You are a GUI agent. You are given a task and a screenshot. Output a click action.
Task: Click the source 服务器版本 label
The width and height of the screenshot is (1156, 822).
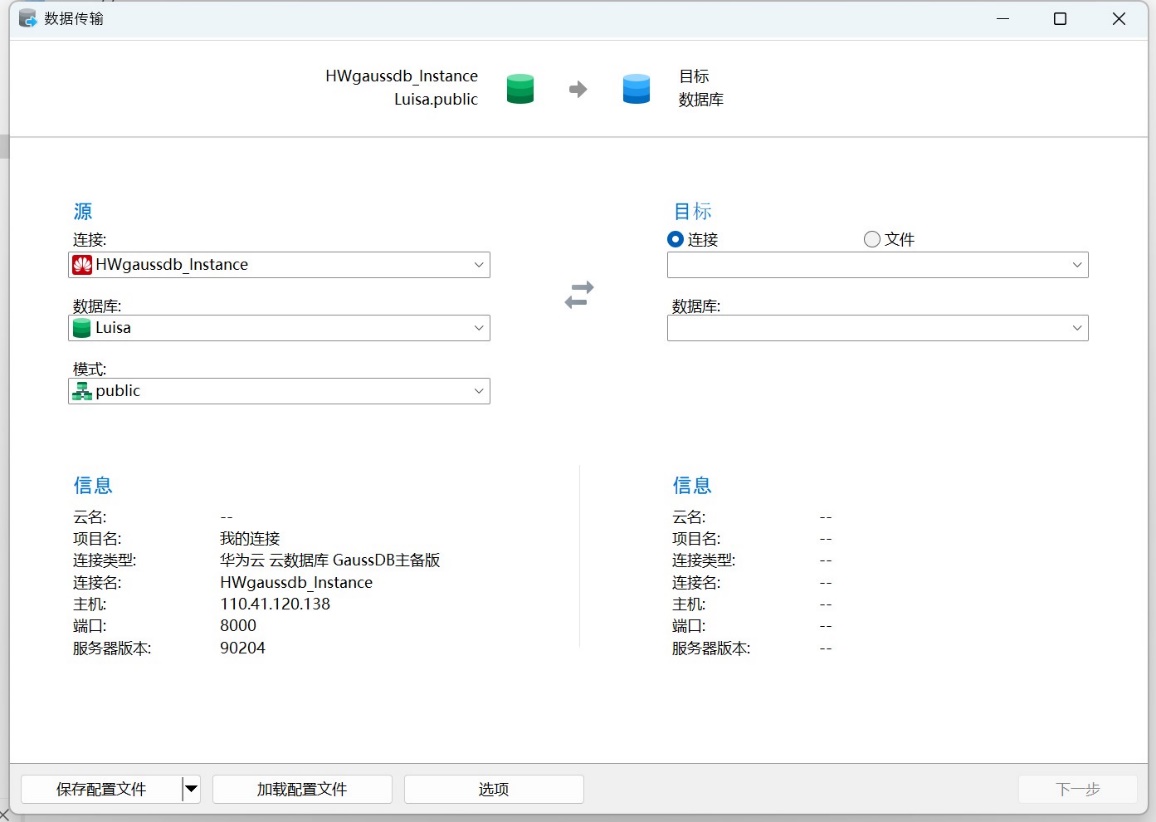112,648
